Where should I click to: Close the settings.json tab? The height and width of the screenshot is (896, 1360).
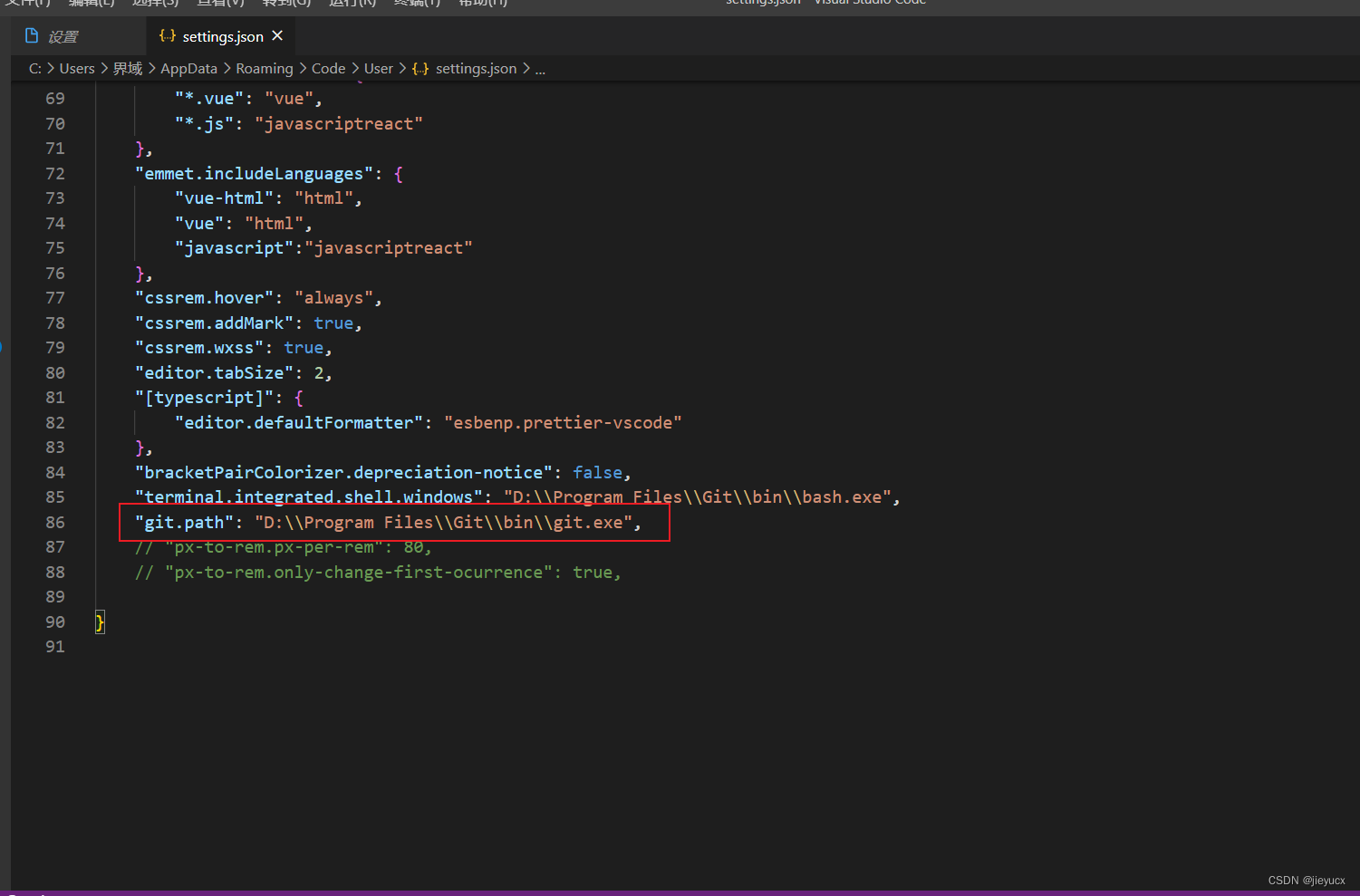pyautogui.click(x=277, y=35)
